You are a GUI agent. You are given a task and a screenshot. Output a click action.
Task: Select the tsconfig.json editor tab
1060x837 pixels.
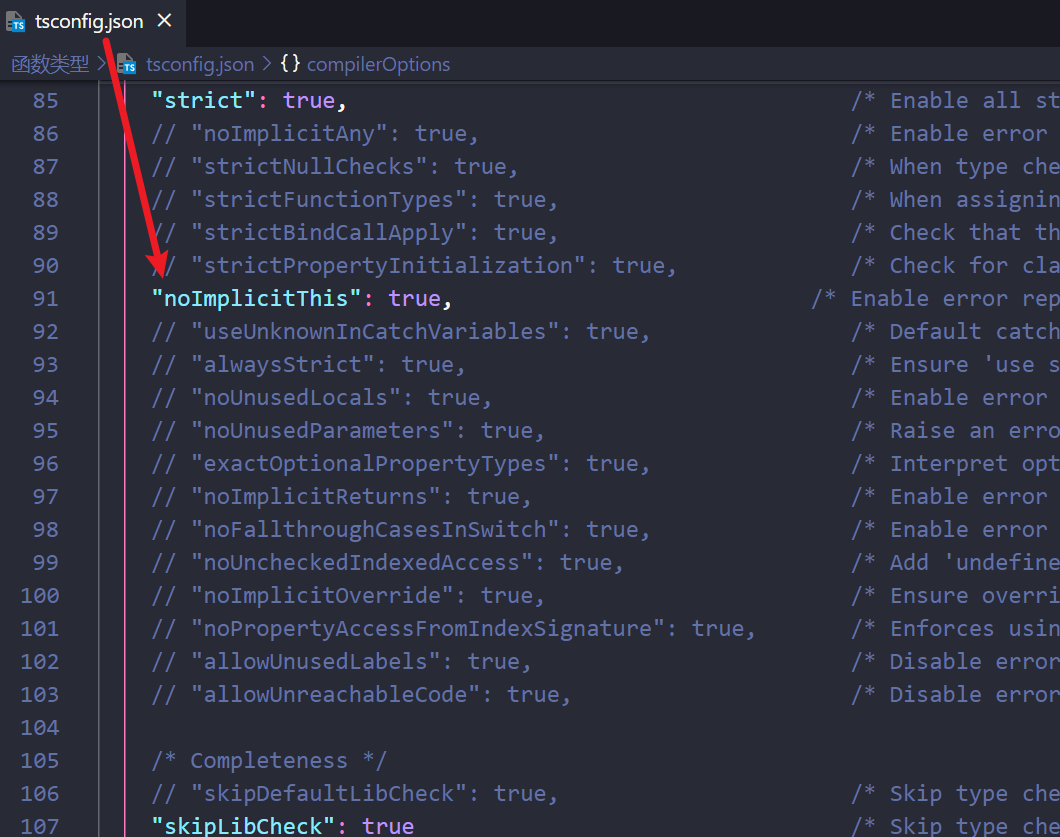(x=92, y=22)
